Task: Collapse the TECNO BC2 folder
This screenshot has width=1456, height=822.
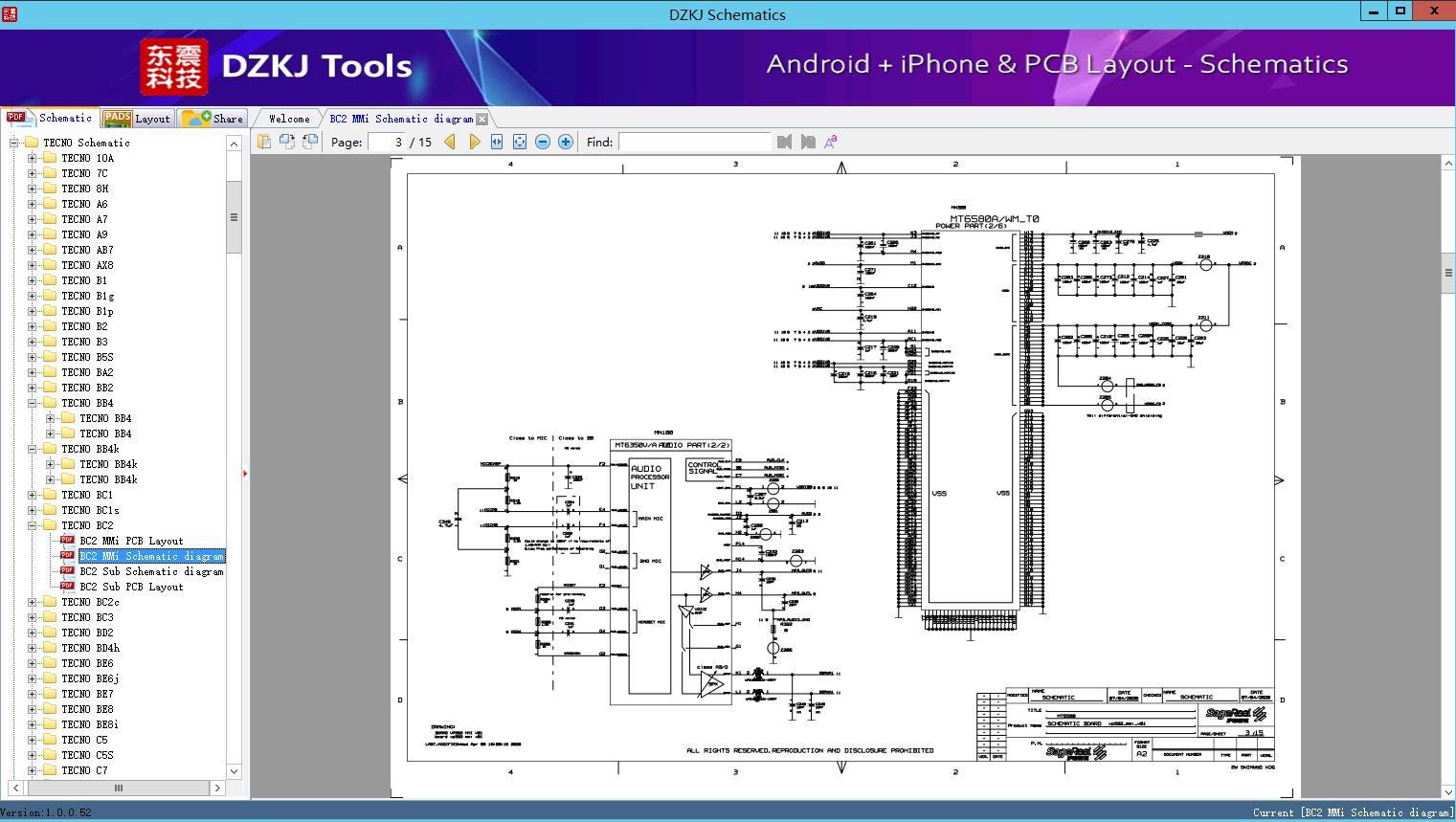Action: click(33, 525)
